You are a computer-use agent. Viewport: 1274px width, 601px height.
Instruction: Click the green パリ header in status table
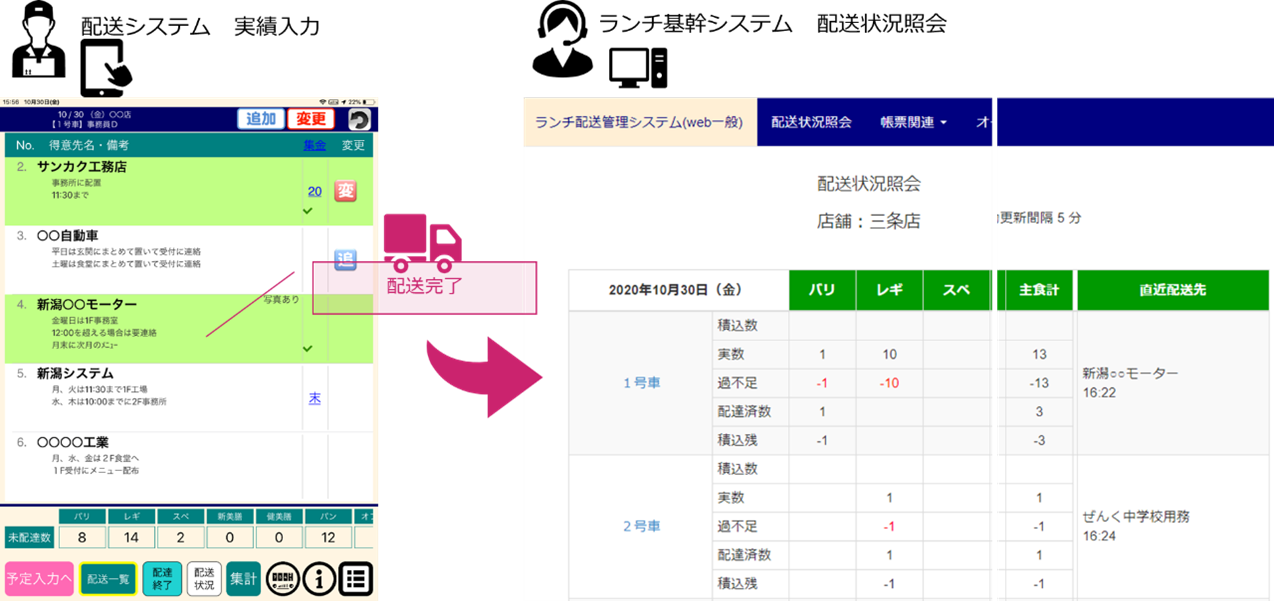822,290
